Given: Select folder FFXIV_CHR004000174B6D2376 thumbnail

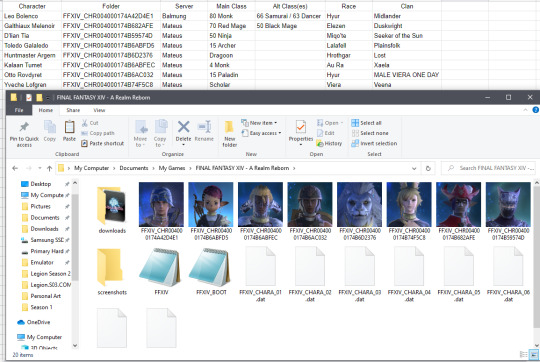Looking at the screenshot, I should coord(360,204).
